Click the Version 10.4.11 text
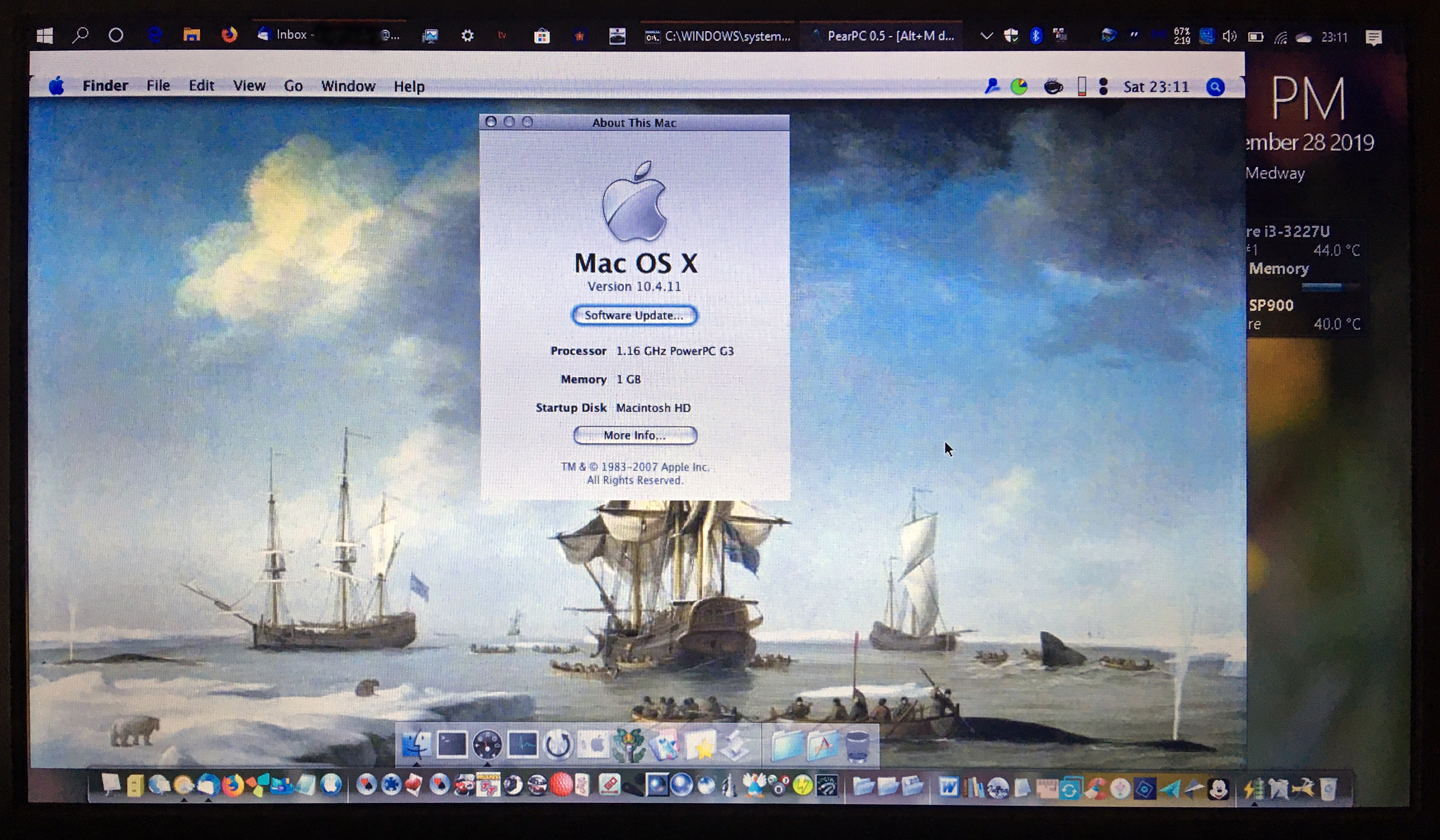Viewport: 1440px width, 840px height. pos(634,286)
